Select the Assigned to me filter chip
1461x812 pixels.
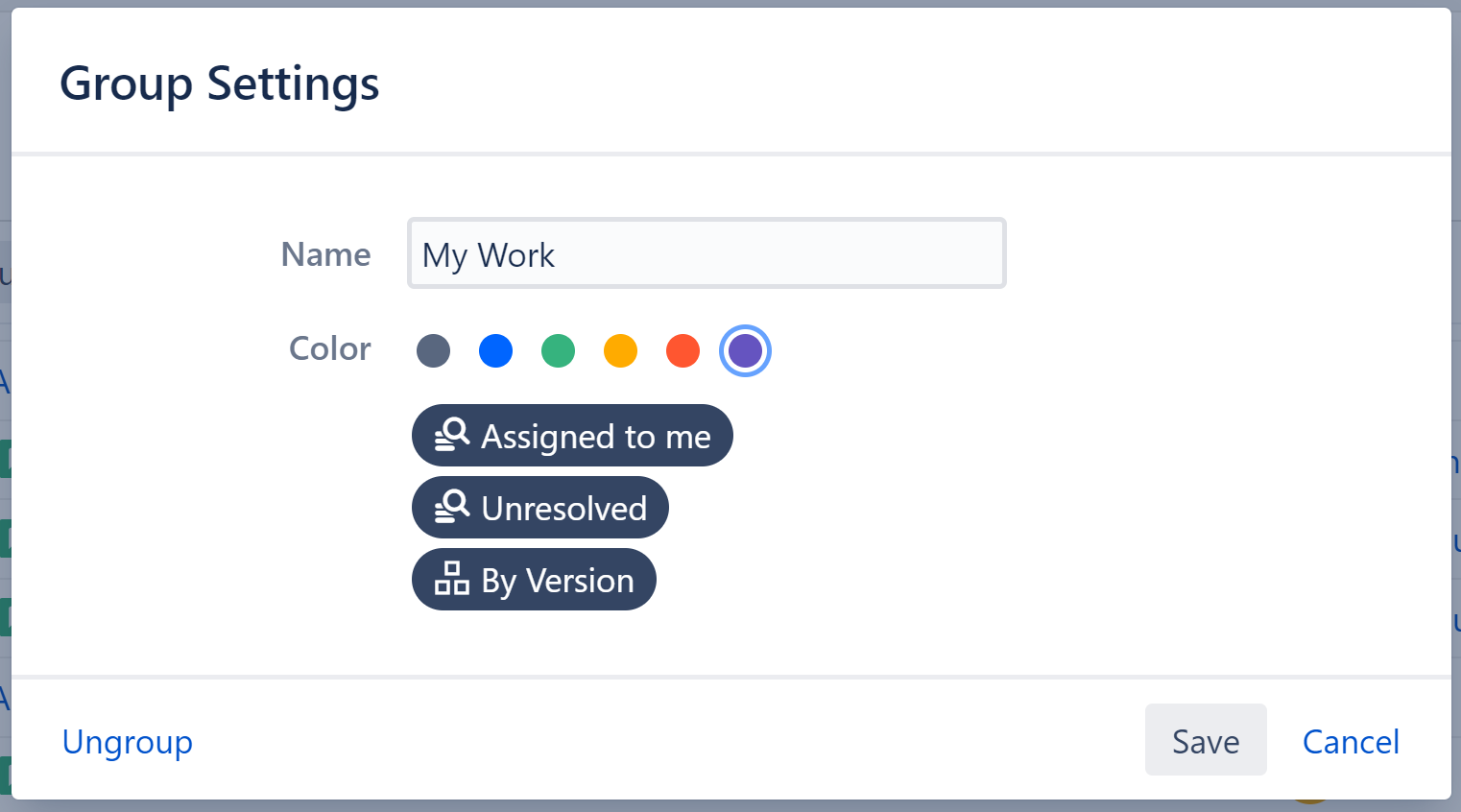[x=572, y=435]
